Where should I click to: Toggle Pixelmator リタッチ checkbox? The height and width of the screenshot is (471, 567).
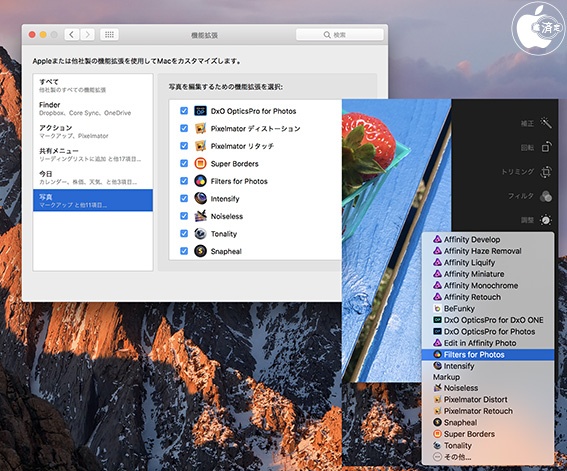coord(184,146)
